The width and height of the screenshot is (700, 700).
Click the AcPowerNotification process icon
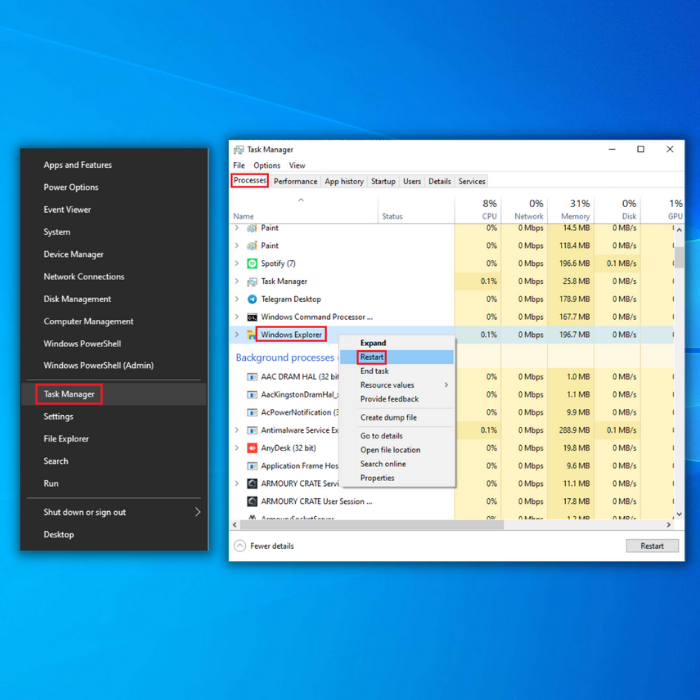click(252, 412)
